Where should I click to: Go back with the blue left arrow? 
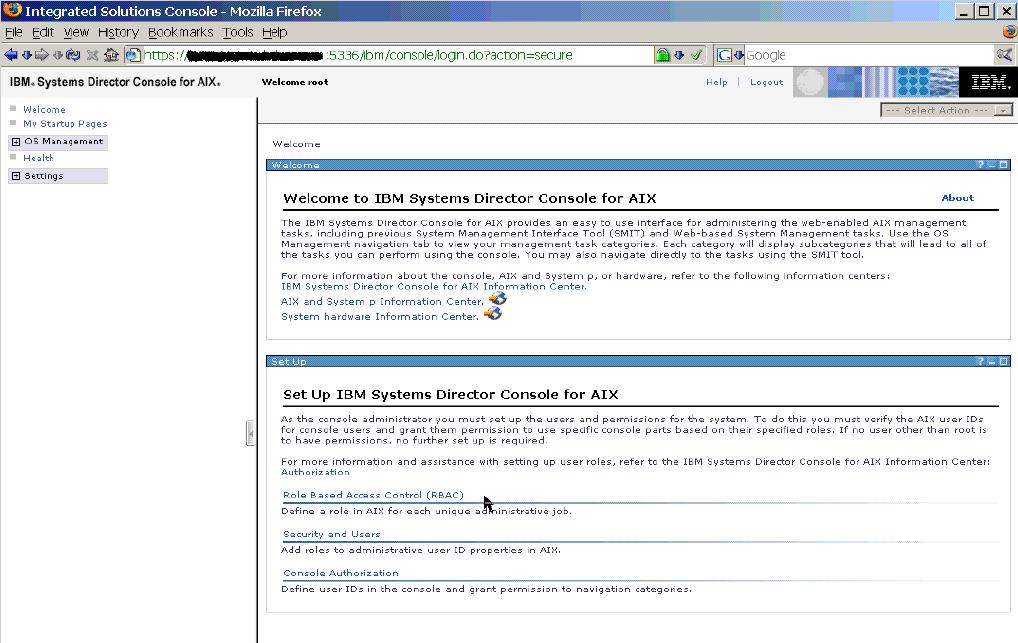tap(10, 55)
